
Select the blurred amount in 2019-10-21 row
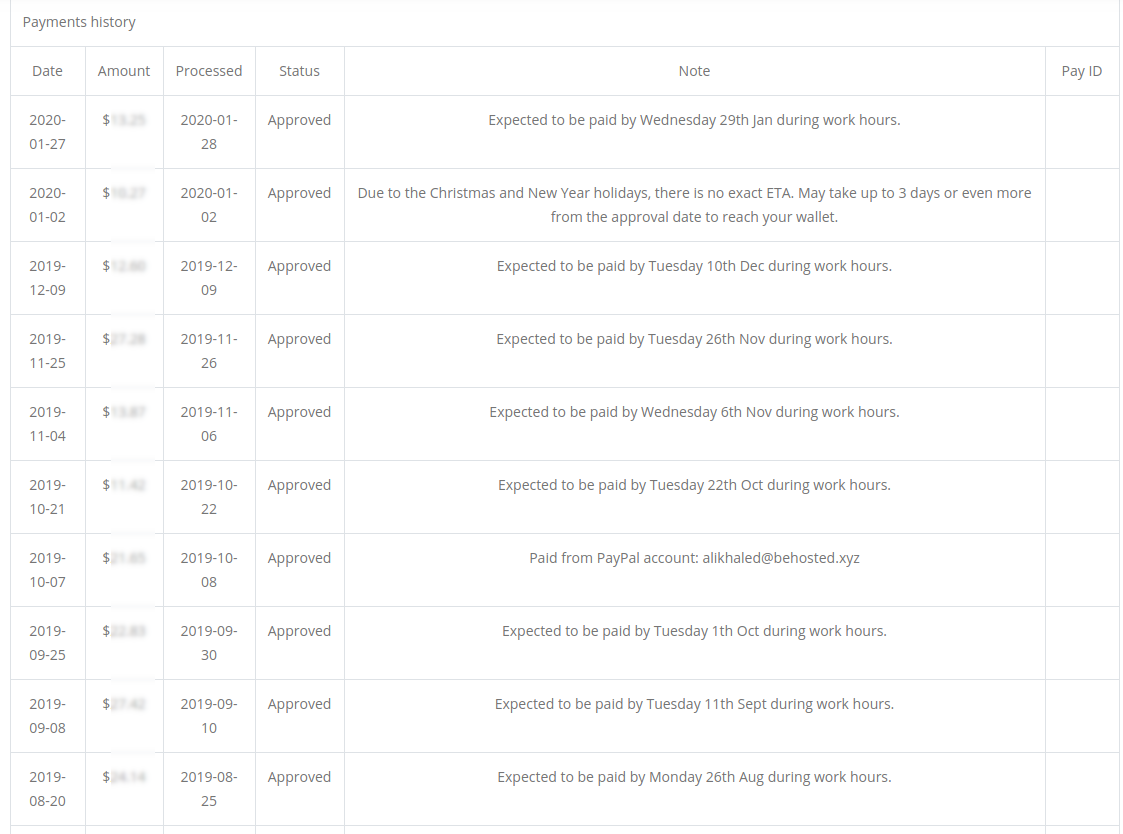click(124, 485)
